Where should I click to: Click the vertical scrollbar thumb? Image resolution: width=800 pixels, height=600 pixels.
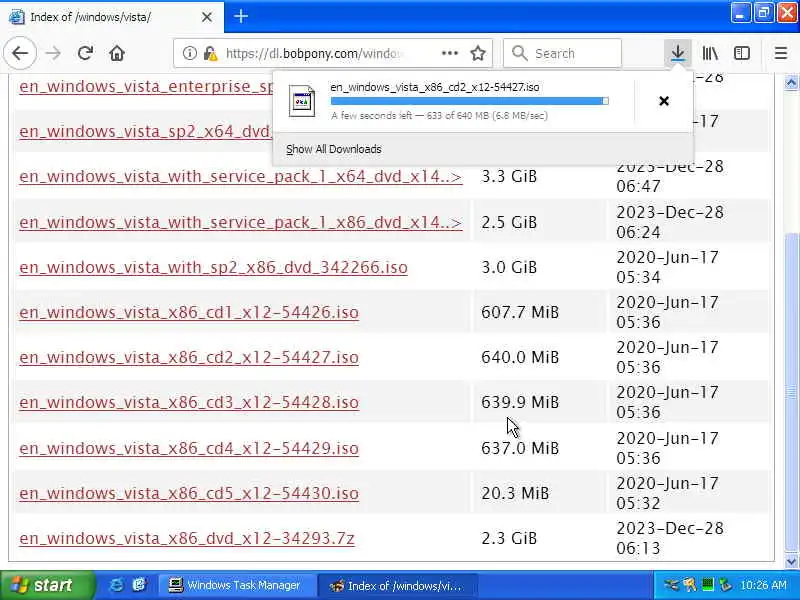(791, 392)
